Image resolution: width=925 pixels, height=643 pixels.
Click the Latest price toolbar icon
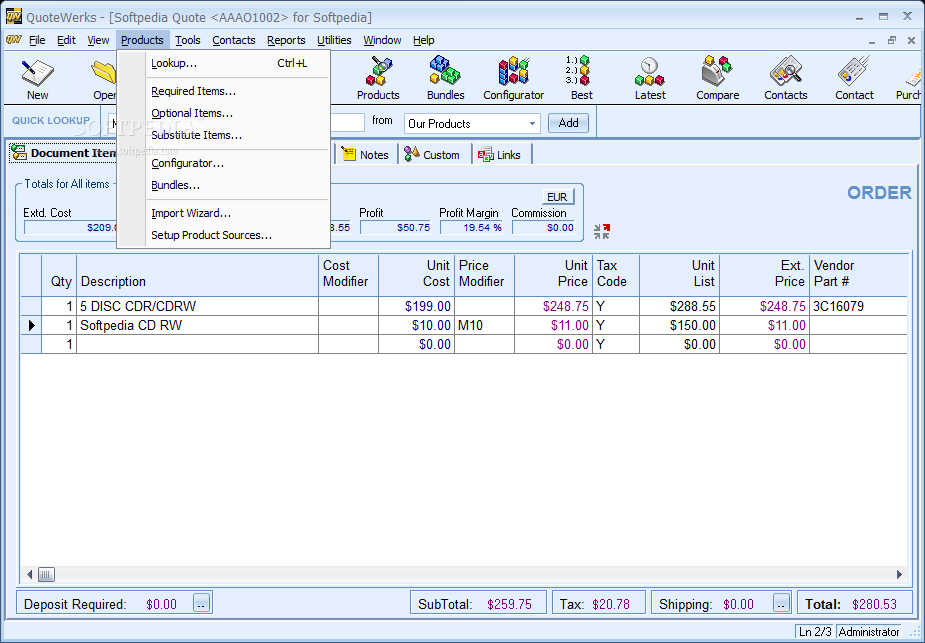(650, 78)
